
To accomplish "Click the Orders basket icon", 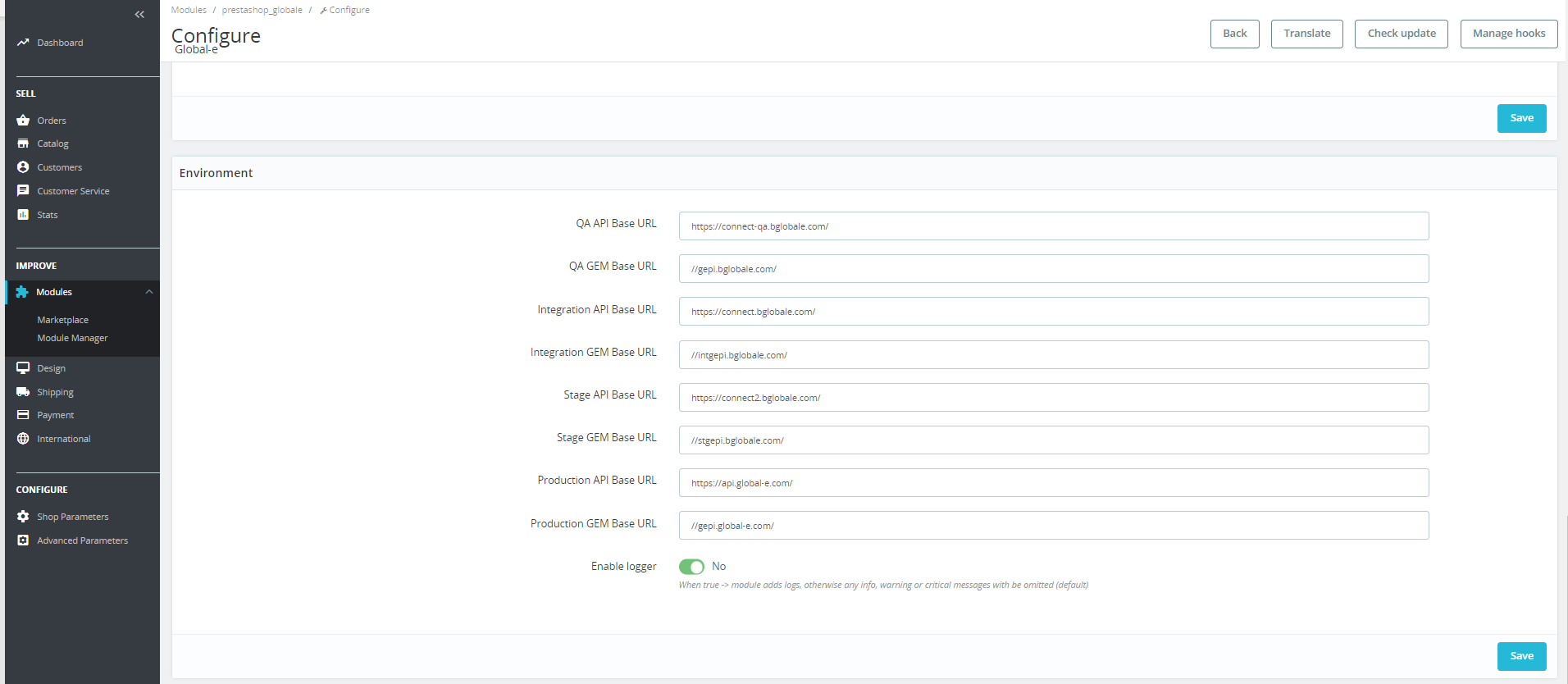I will 23,121.
